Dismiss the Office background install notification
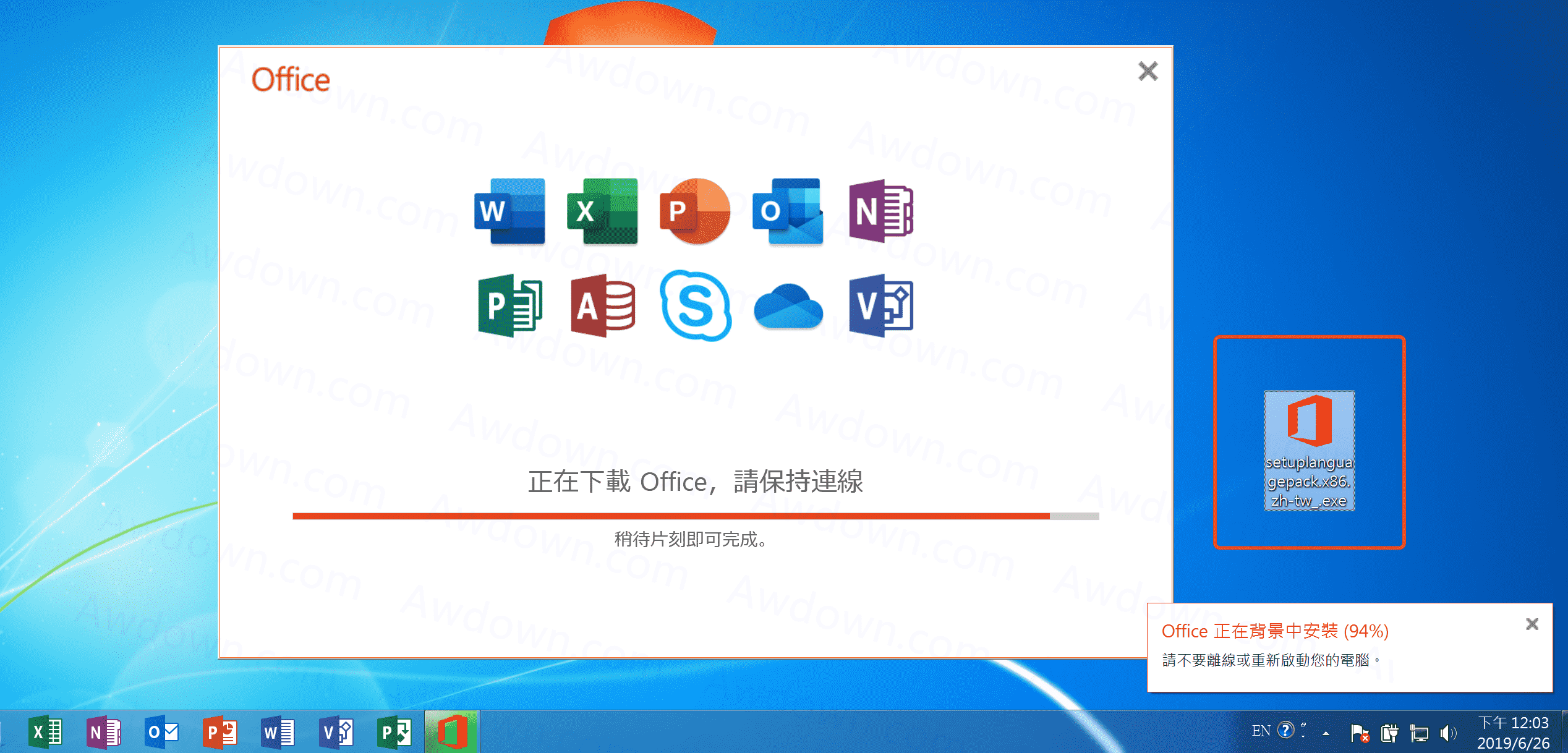1568x753 pixels. (1532, 624)
